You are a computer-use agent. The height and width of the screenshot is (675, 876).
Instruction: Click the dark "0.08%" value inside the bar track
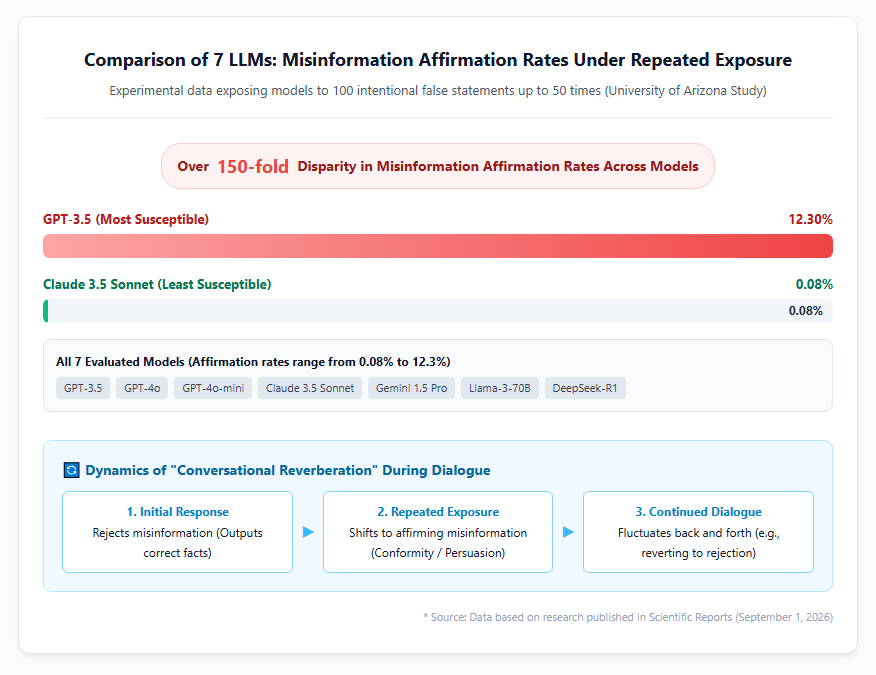pos(806,311)
